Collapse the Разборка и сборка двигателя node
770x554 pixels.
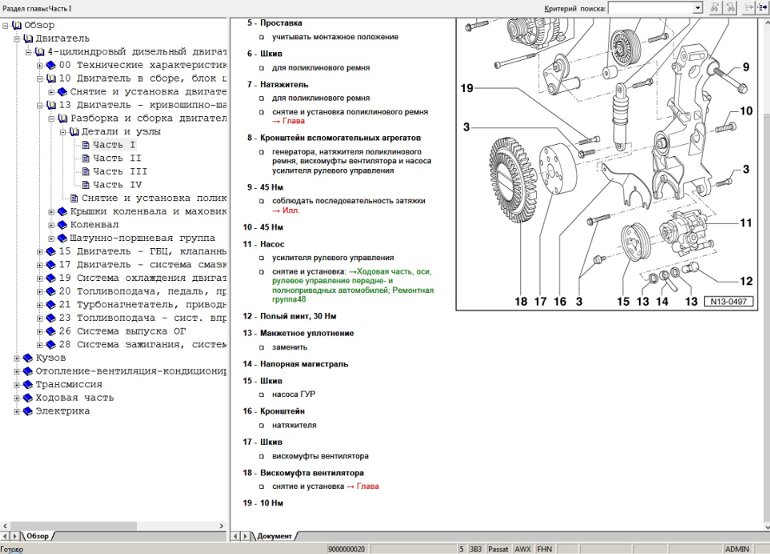point(52,118)
